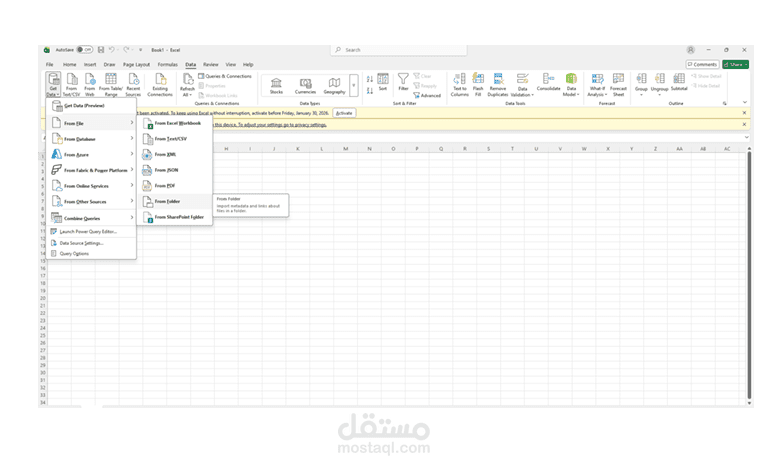This screenshot has height=465, width=769.
Task: Select the Currencies data type
Action: (x=305, y=86)
